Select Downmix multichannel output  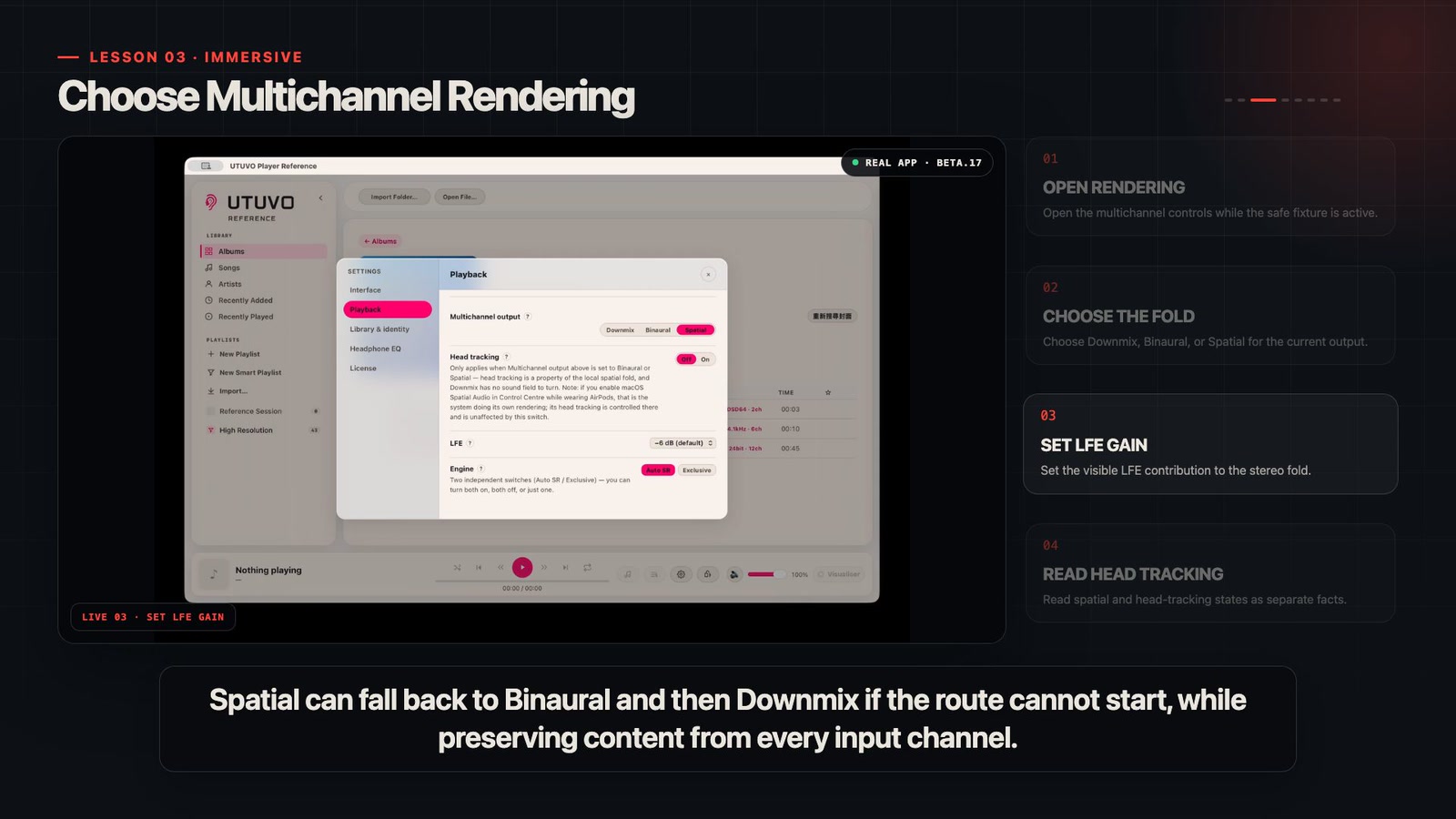621,330
